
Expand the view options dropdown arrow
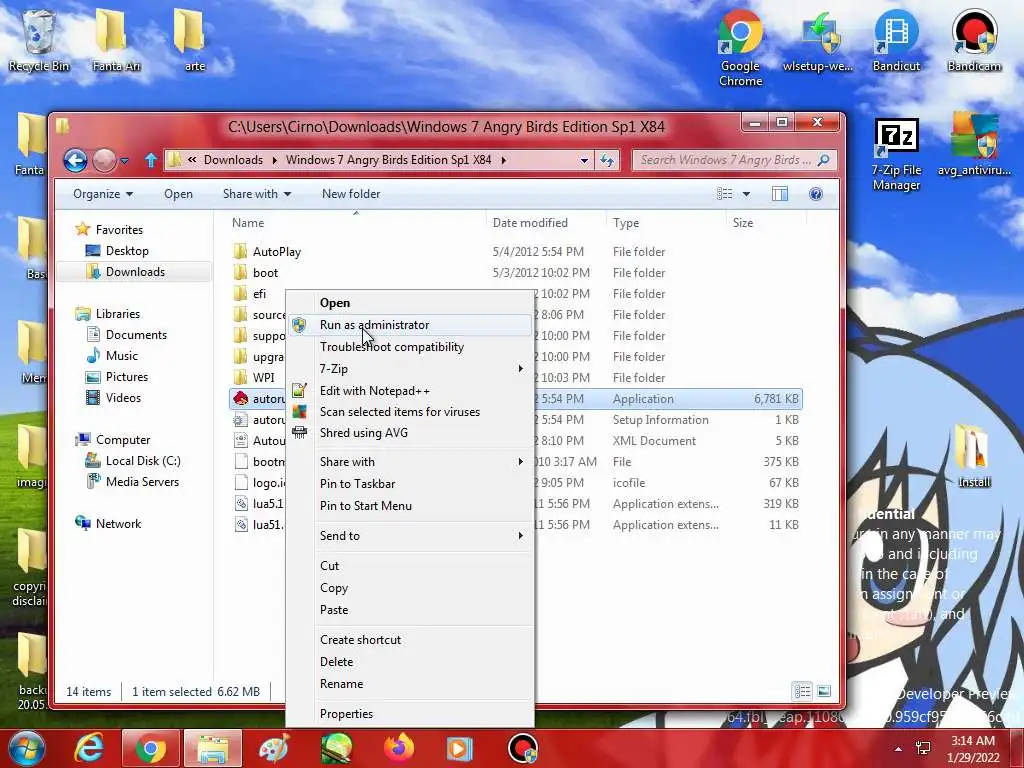click(746, 194)
